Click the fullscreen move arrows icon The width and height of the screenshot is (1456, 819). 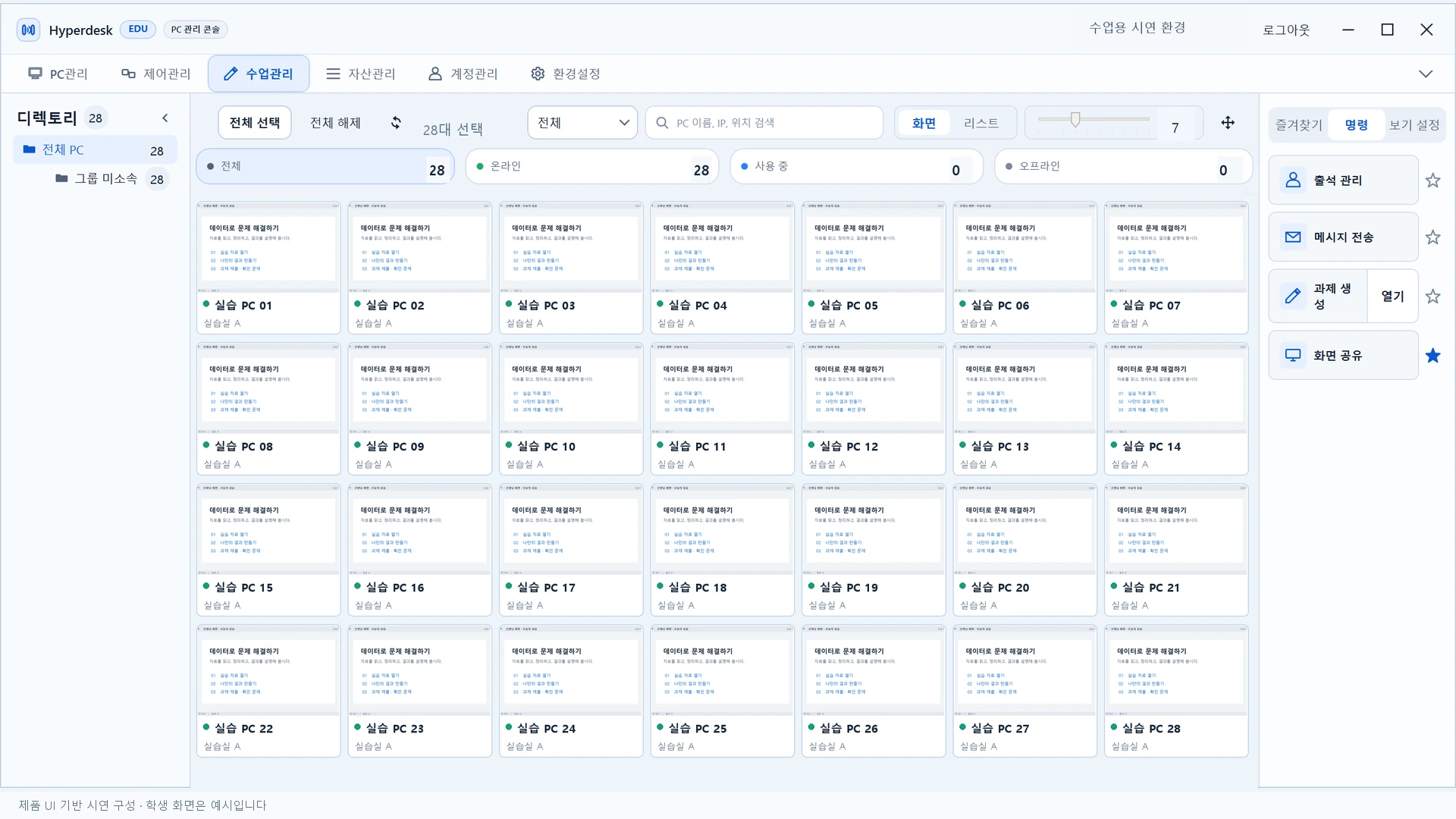(1228, 123)
